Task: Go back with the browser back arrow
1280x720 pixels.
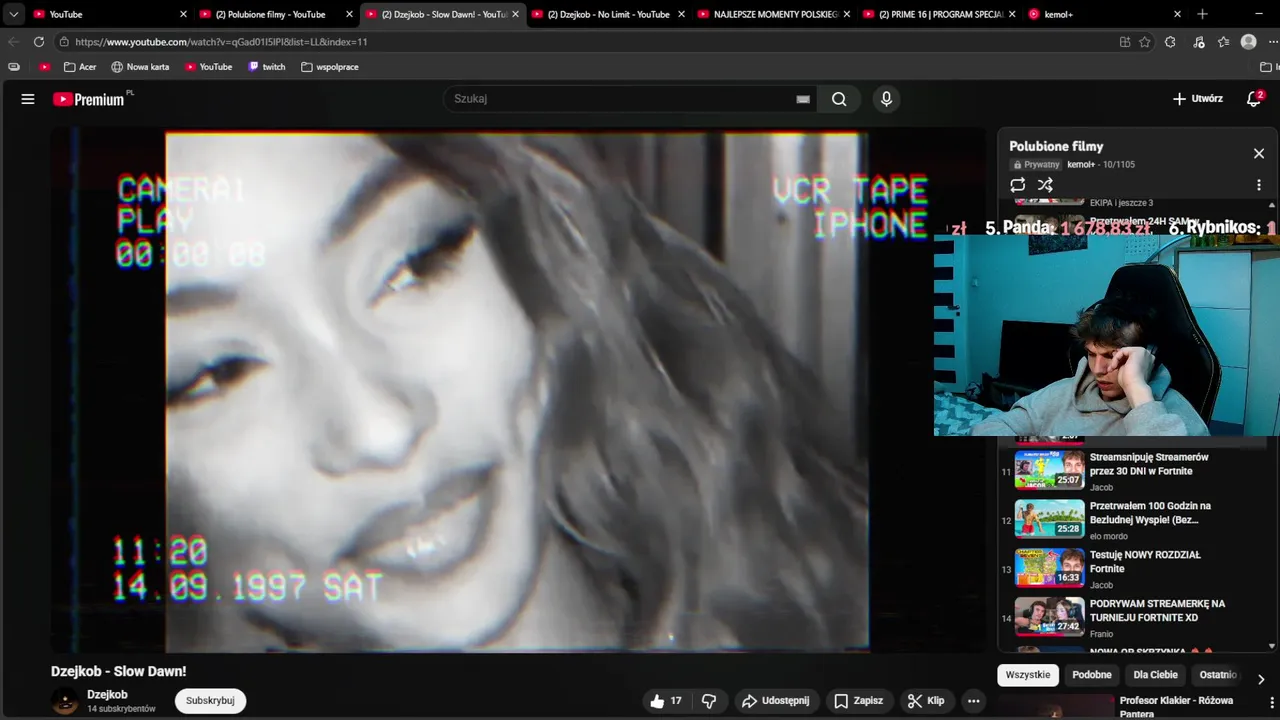Action: coord(13,42)
